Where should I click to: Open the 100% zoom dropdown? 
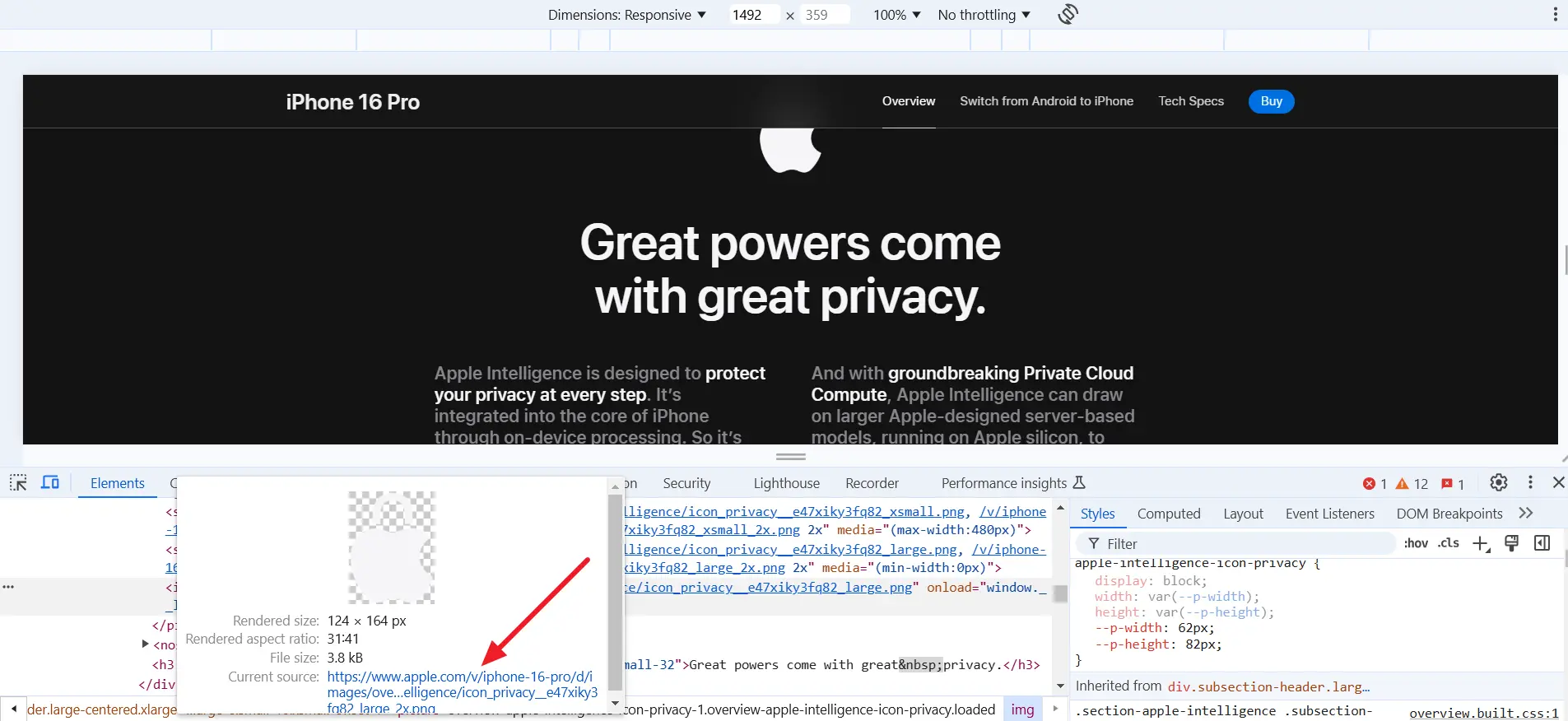pyautogui.click(x=896, y=15)
